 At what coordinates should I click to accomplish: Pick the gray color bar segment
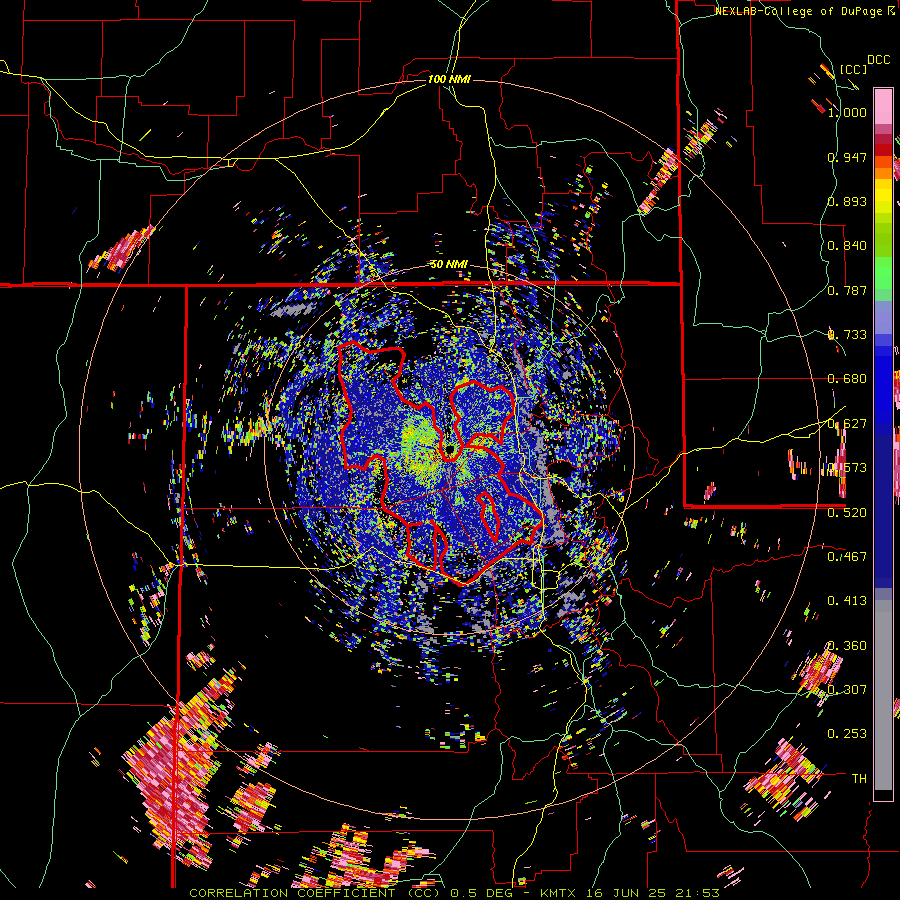tap(883, 695)
